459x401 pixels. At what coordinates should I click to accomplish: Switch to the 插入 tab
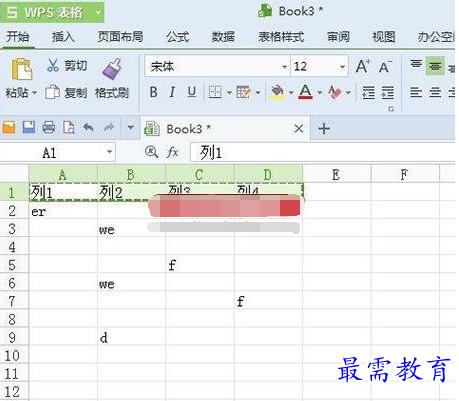tap(63, 36)
